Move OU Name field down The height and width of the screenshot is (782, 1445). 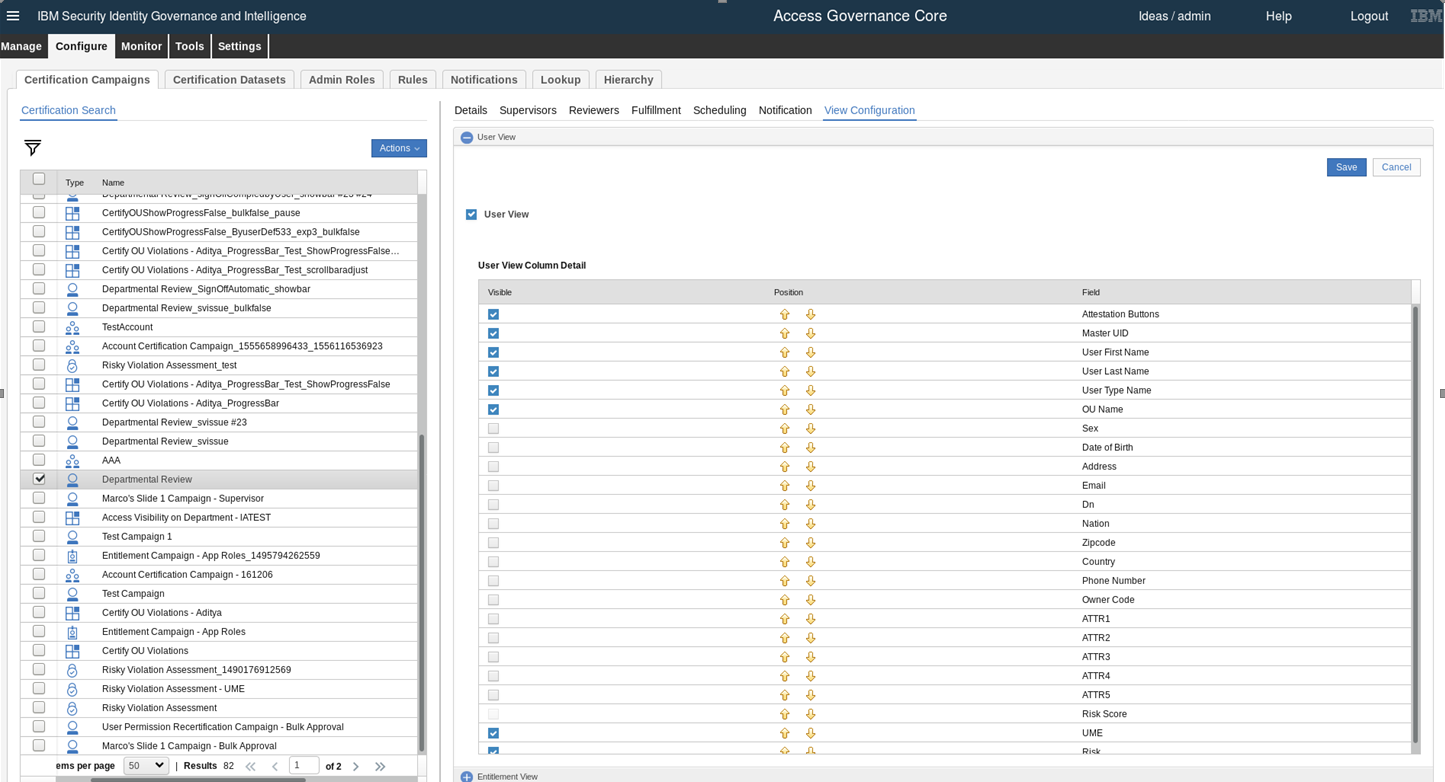(811, 409)
